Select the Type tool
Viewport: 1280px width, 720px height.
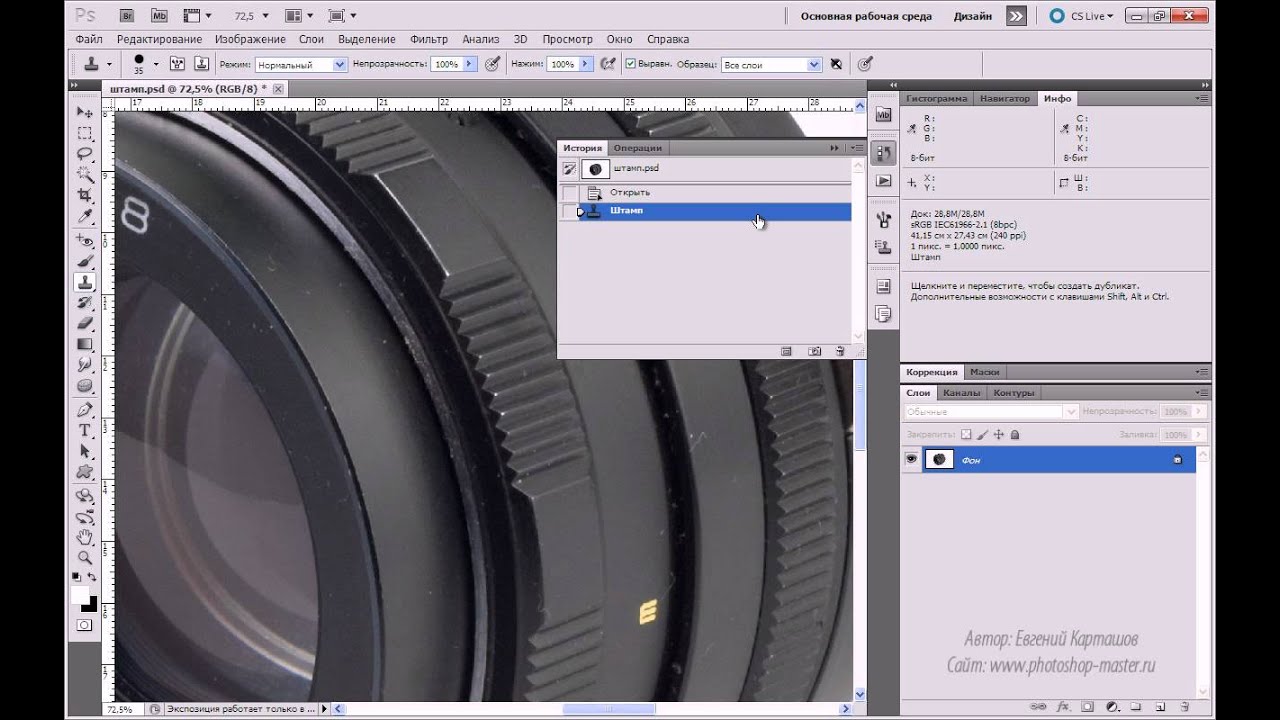click(x=85, y=431)
